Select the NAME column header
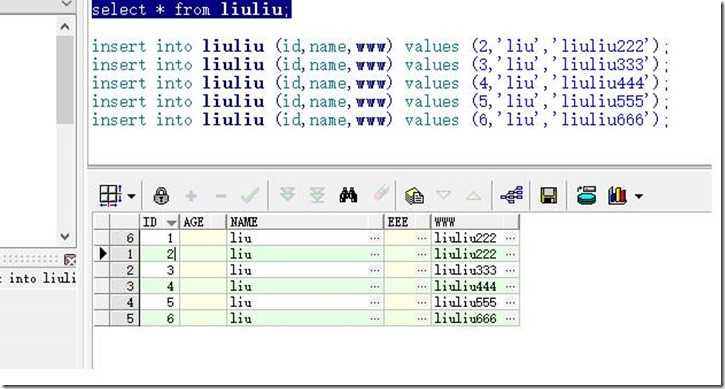725x389 pixels. tap(305, 222)
